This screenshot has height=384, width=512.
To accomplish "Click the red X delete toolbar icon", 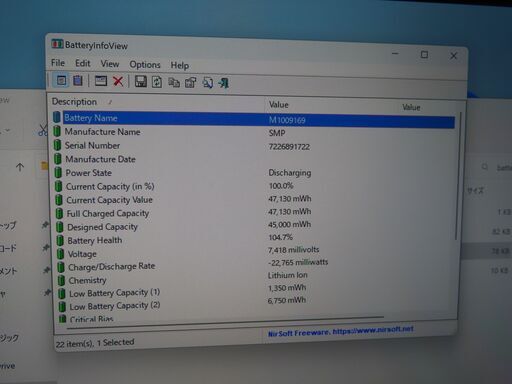I will coord(118,81).
